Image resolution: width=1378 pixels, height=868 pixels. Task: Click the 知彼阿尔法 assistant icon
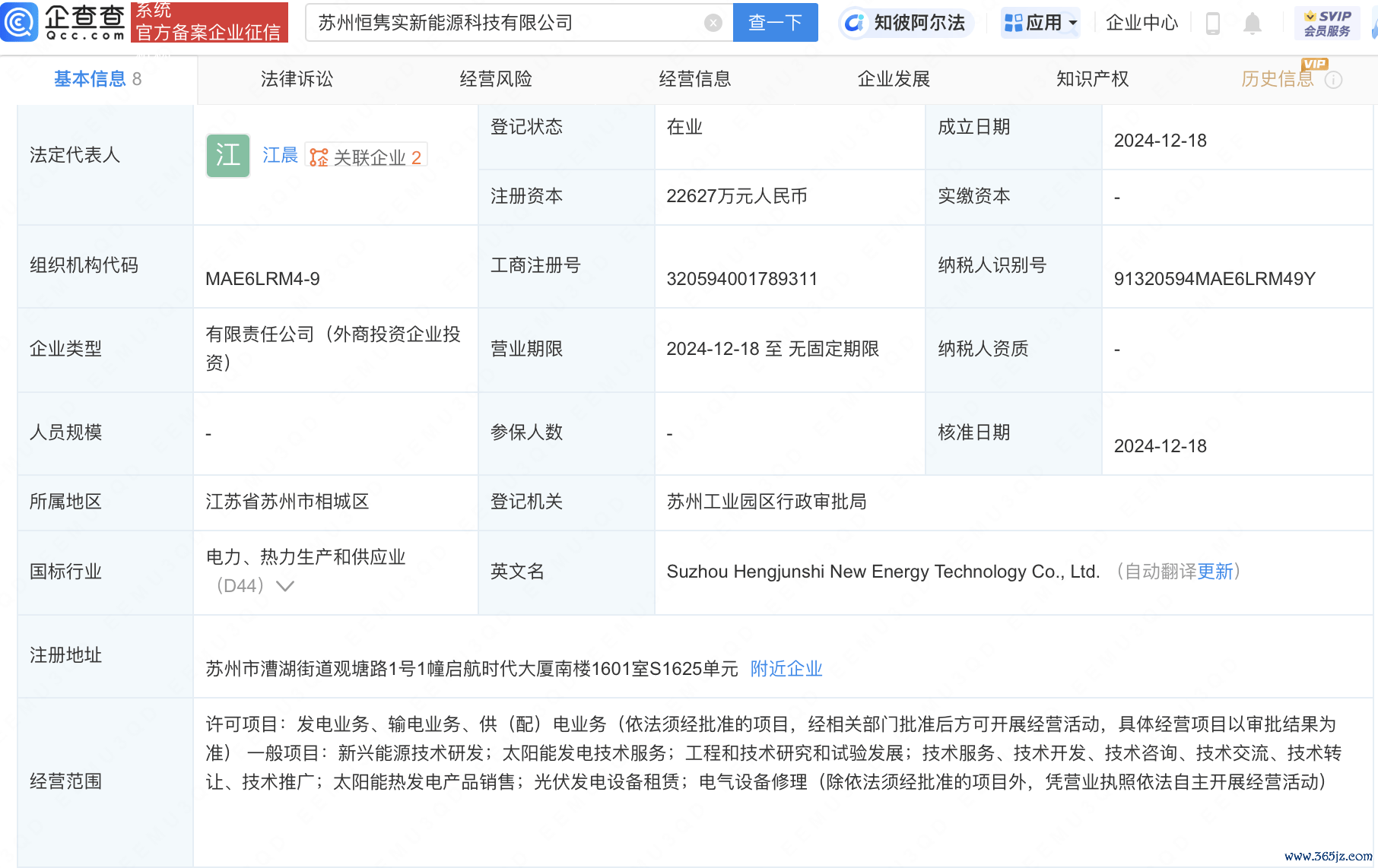(855, 23)
